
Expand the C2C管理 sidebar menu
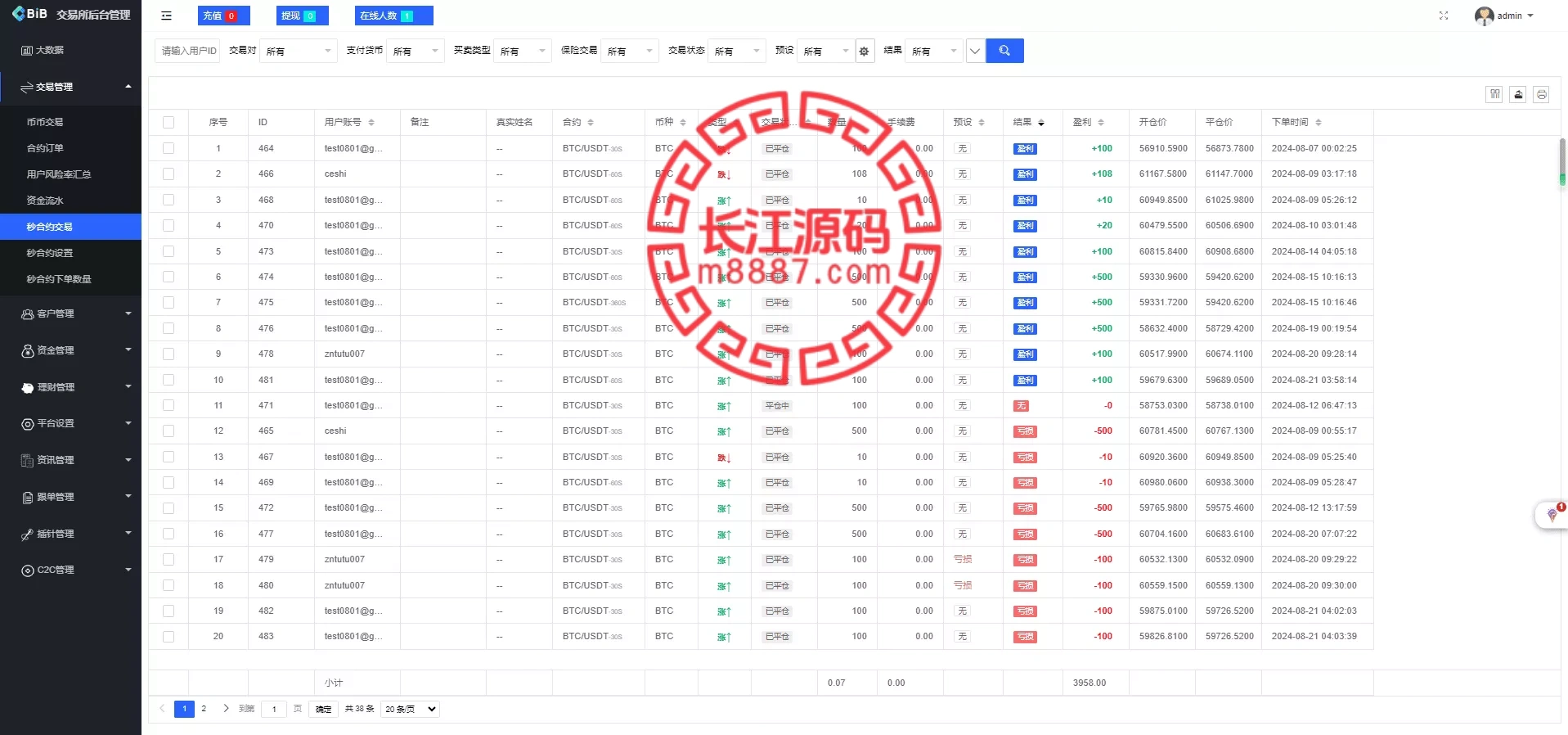[70, 570]
